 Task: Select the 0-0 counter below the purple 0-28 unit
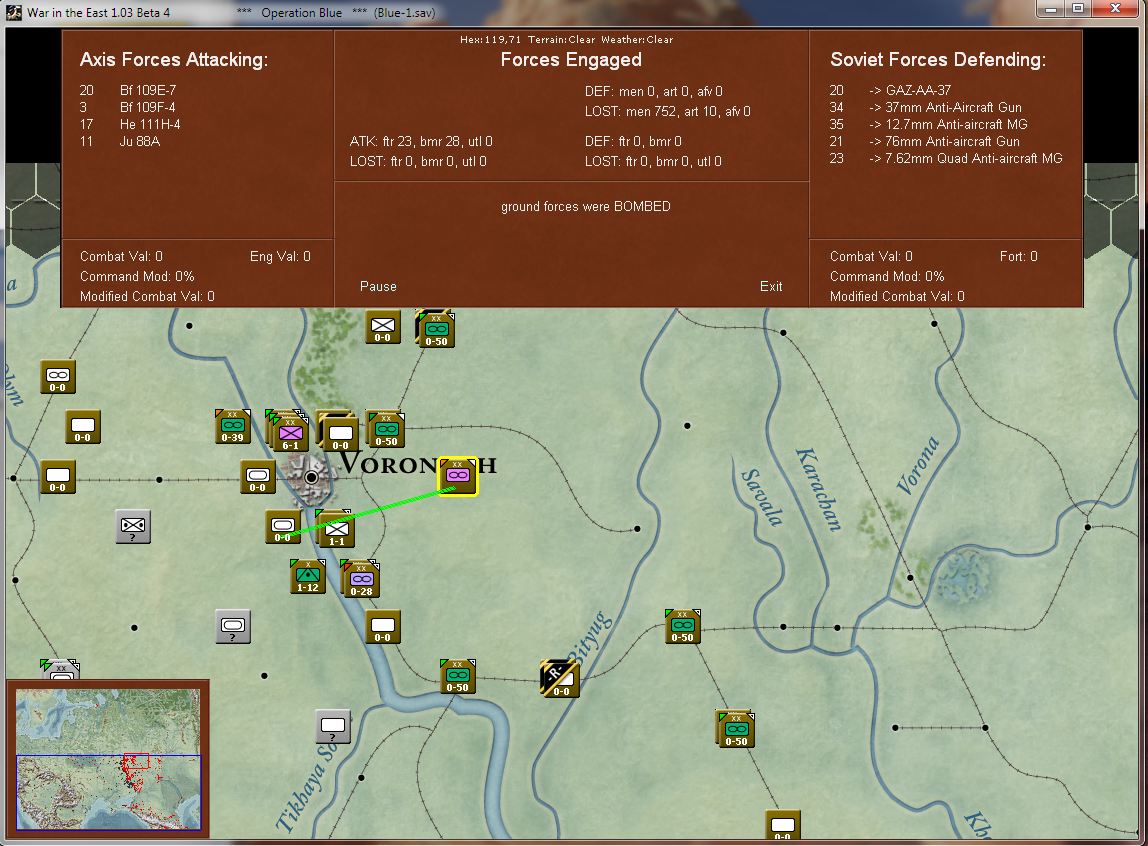(383, 626)
